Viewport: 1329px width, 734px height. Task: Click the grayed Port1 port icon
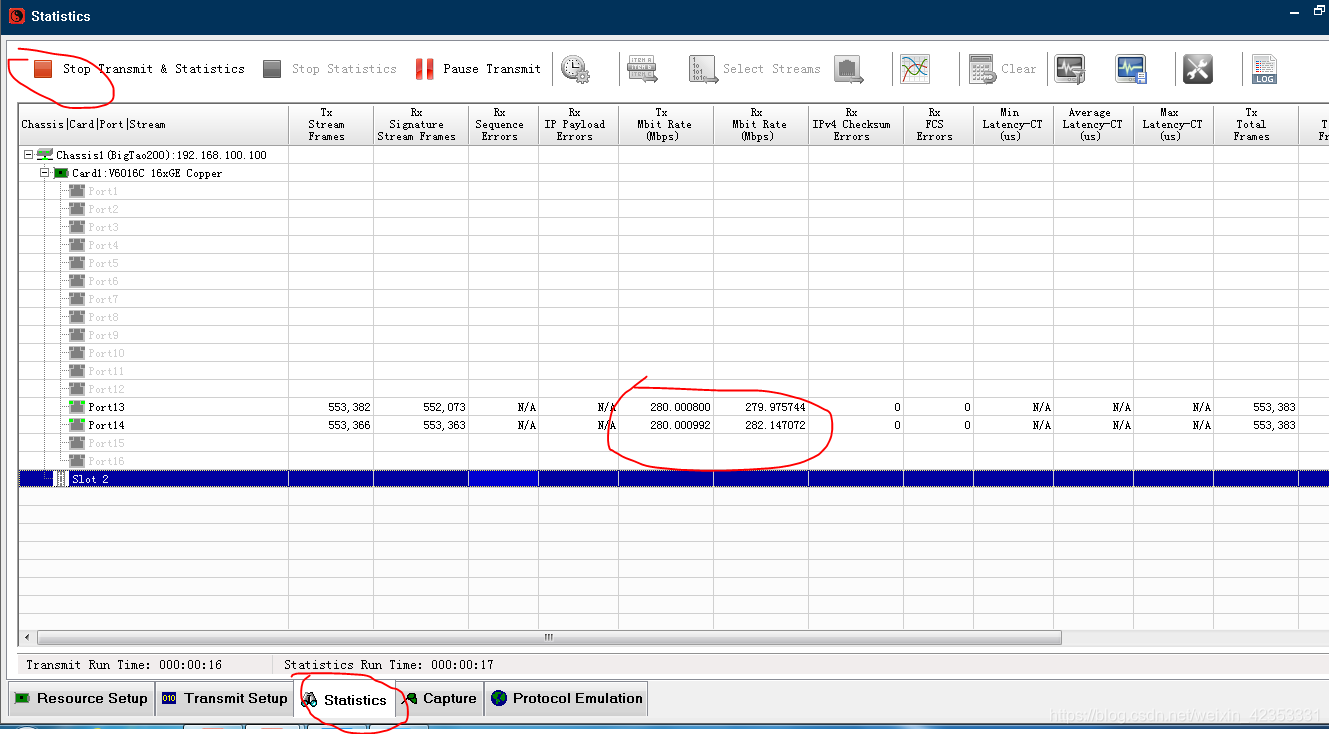click(77, 191)
